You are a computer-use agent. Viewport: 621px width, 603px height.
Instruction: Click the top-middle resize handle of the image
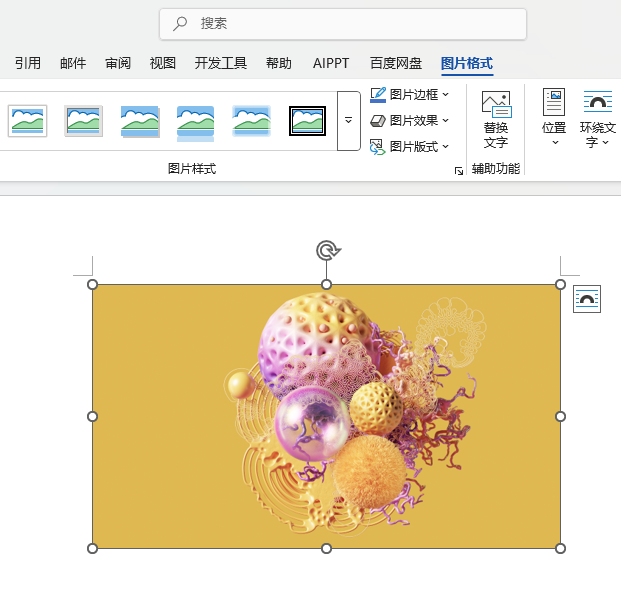point(326,285)
